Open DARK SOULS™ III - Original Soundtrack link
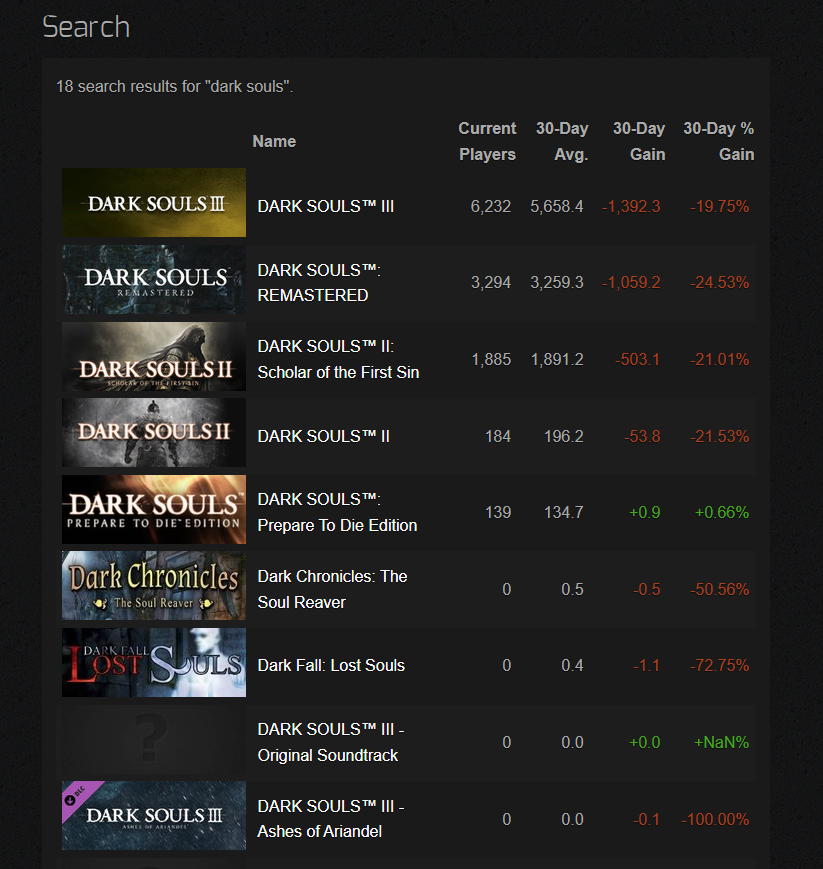This screenshot has width=823, height=869. (330, 742)
